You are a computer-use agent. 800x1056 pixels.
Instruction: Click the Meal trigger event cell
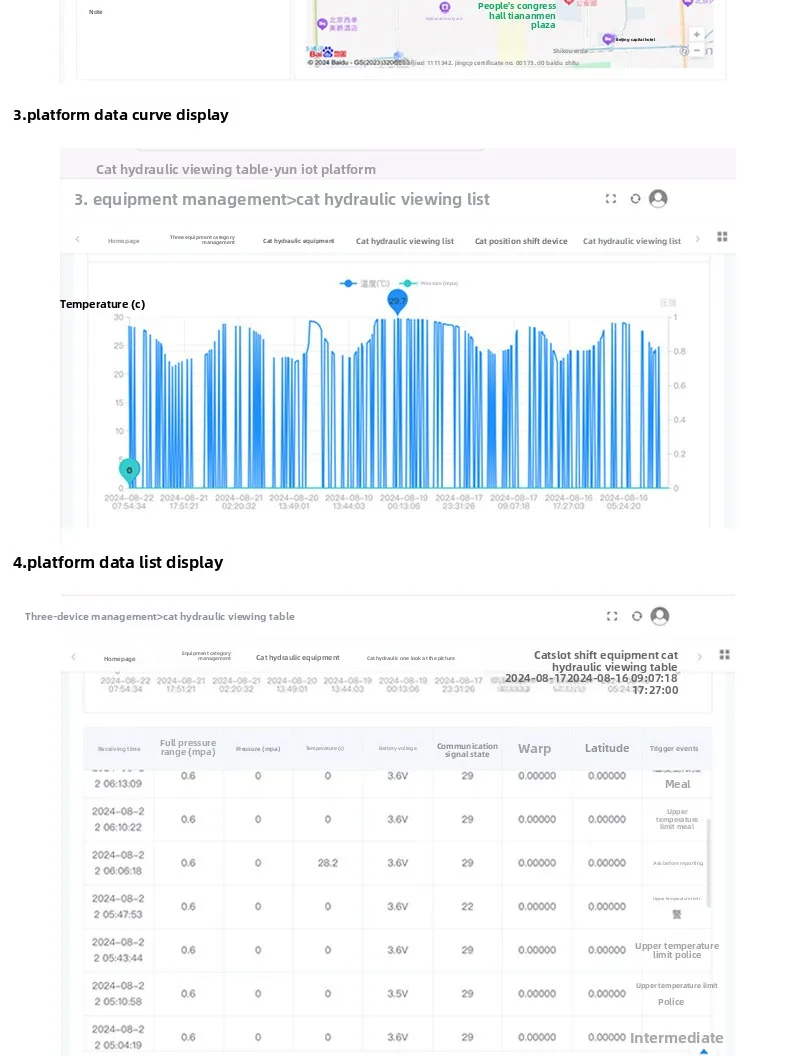pos(677,785)
